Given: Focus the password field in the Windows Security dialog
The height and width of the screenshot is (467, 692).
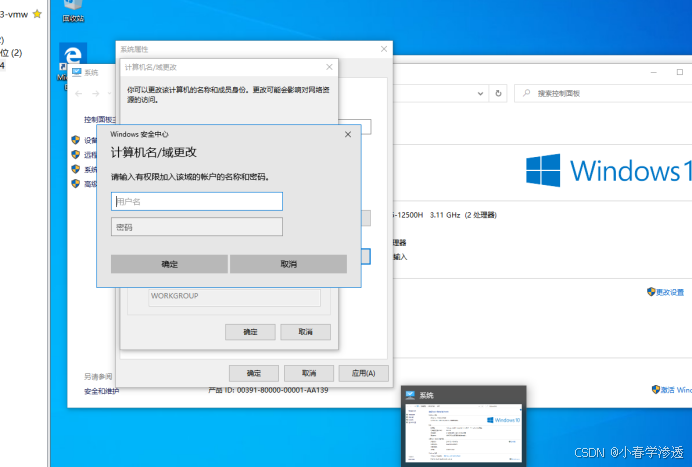Looking at the screenshot, I should (197, 227).
